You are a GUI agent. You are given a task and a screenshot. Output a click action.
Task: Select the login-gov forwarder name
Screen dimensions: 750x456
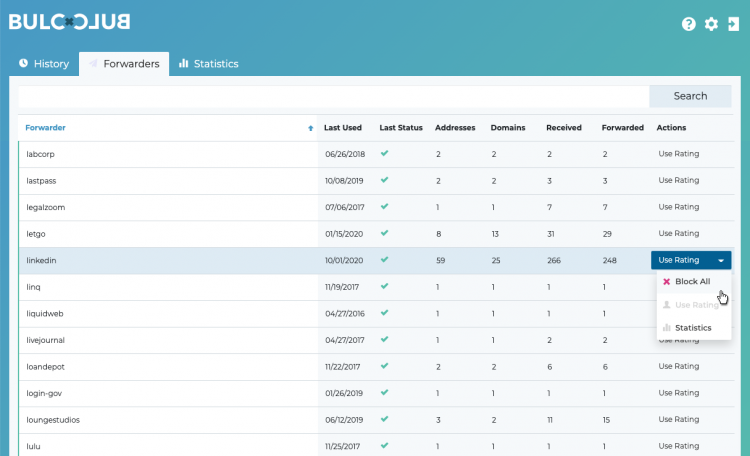click(x=44, y=393)
